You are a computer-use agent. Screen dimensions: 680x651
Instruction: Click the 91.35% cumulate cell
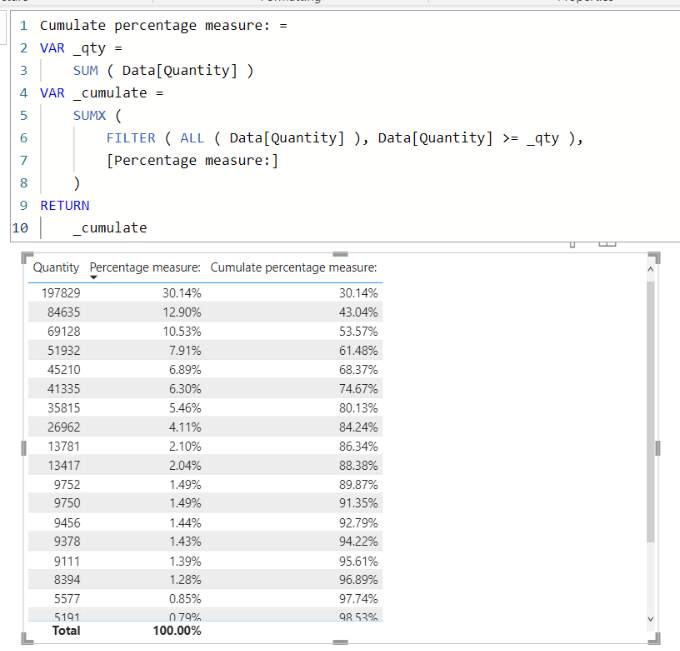[x=358, y=503]
